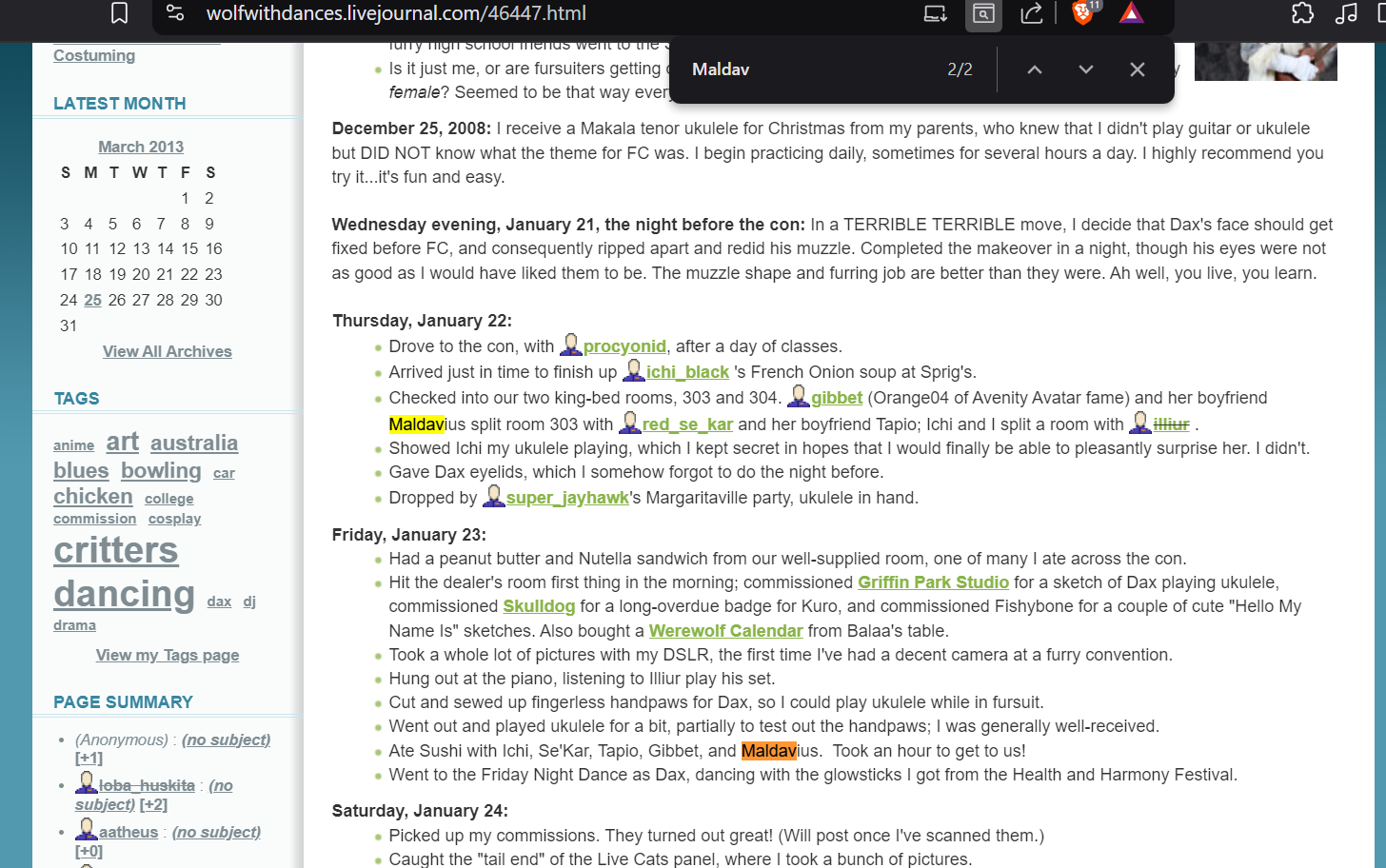
Task: Click the user icon beside red_se_kar
Action: coord(629,423)
